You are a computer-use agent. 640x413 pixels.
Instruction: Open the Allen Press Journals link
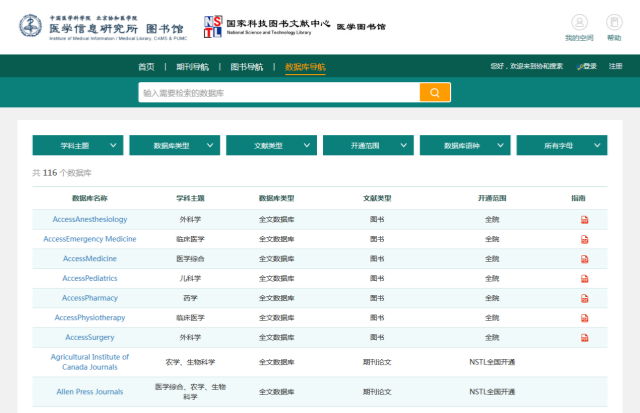coord(90,391)
